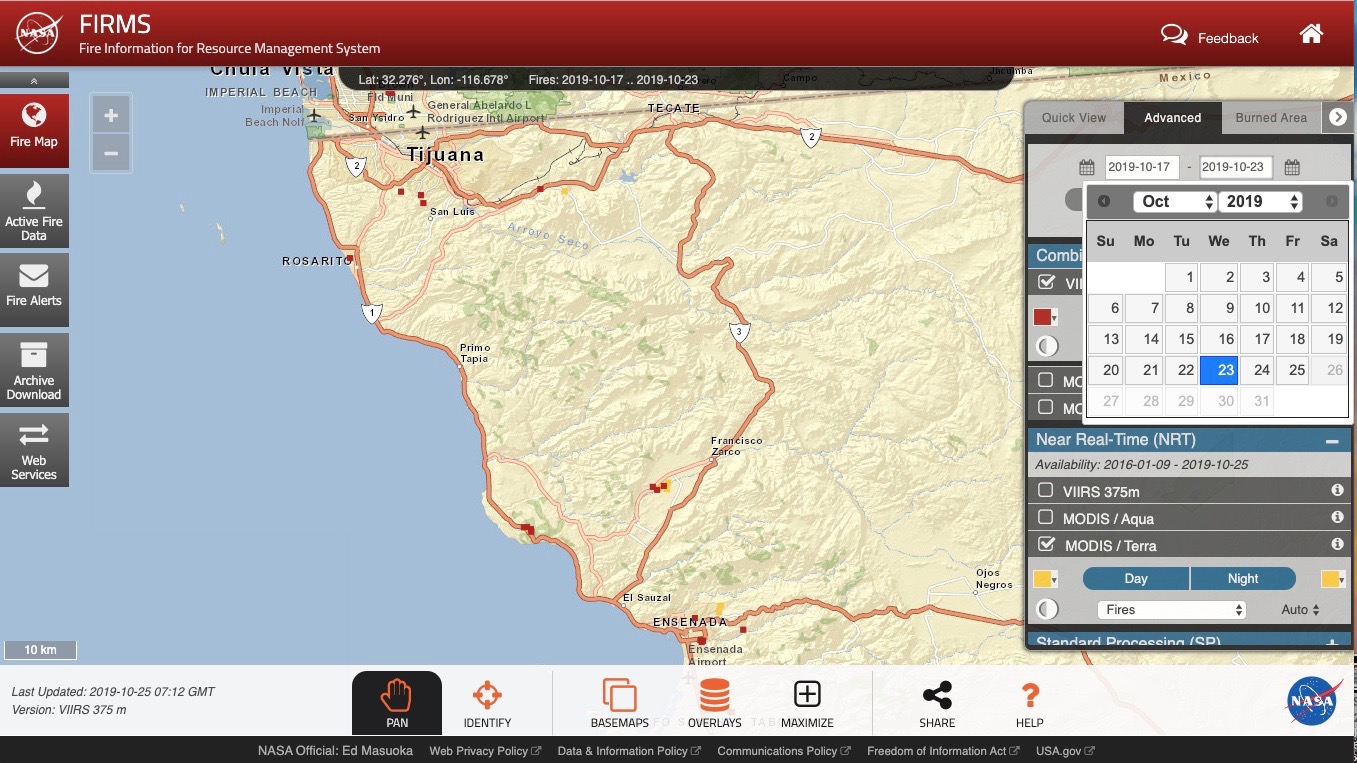Click the NASA logo in header

[40, 33]
